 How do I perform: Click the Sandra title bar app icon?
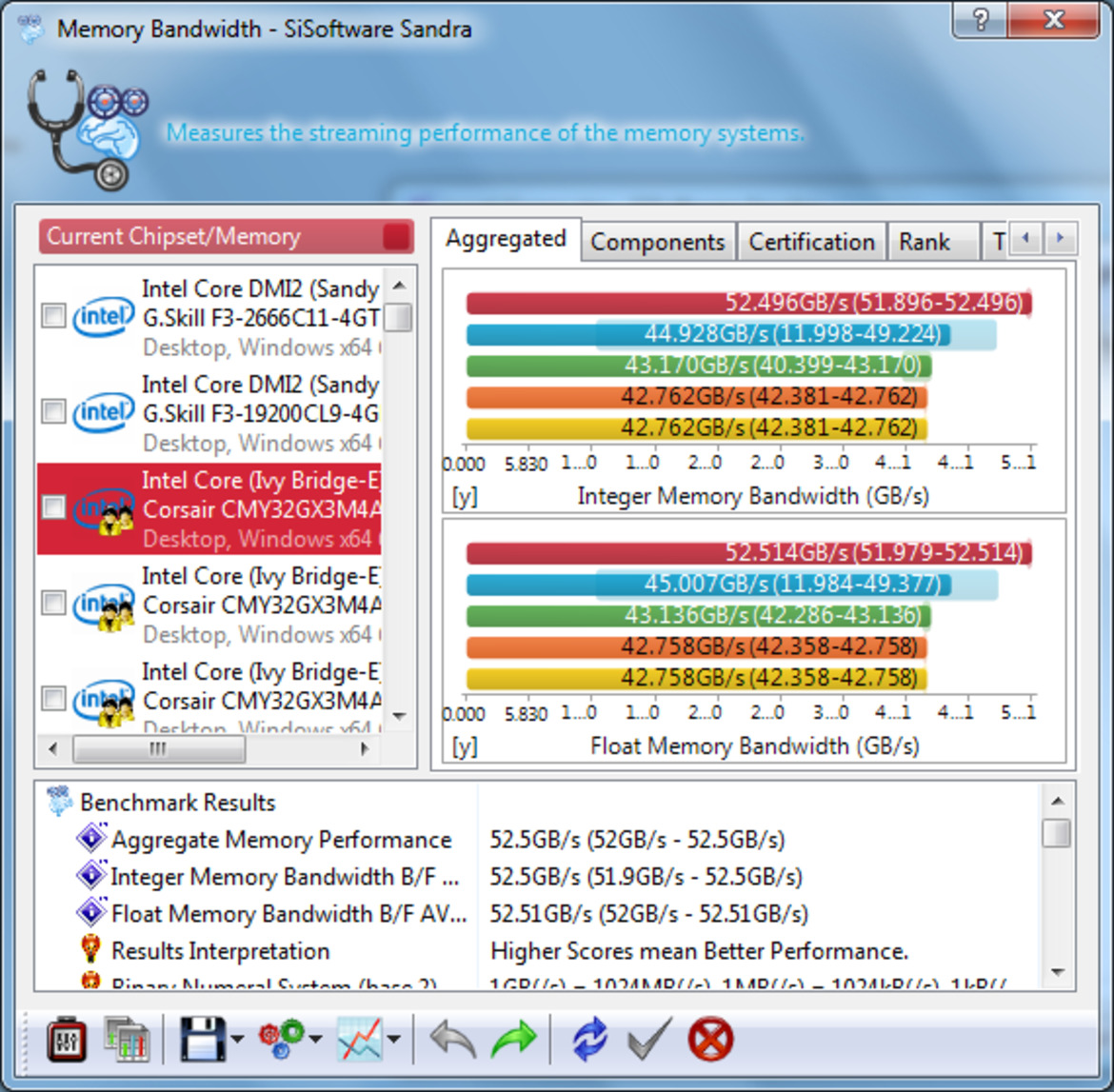[30, 30]
